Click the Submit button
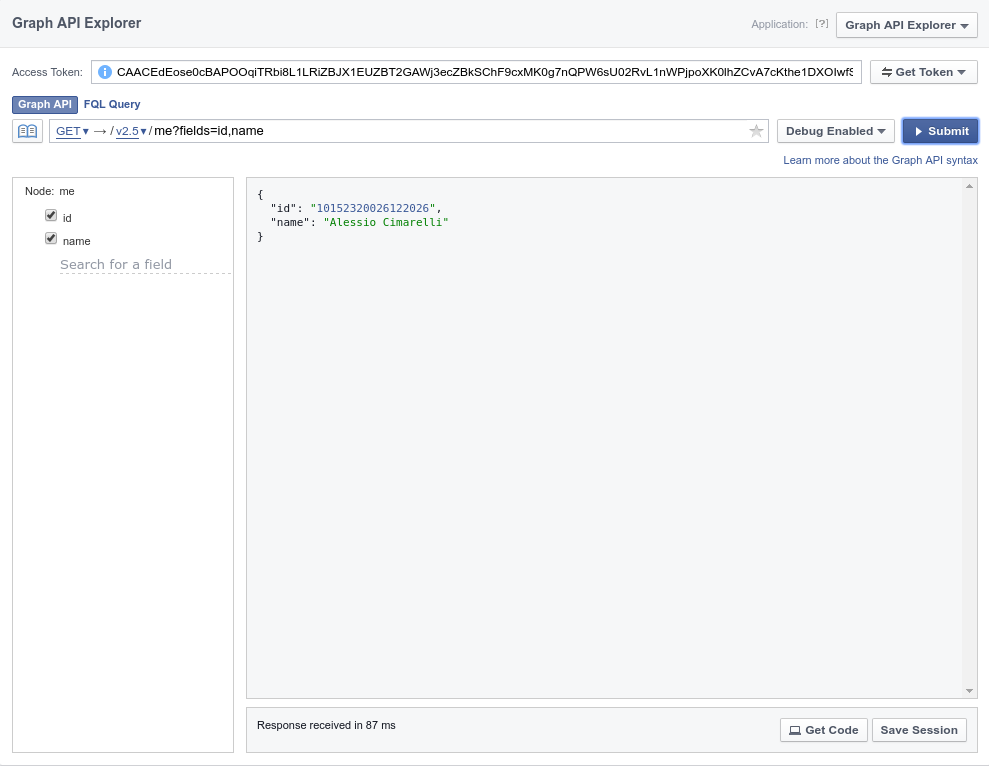The height and width of the screenshot is (766, 989). [x=940, y=131]
